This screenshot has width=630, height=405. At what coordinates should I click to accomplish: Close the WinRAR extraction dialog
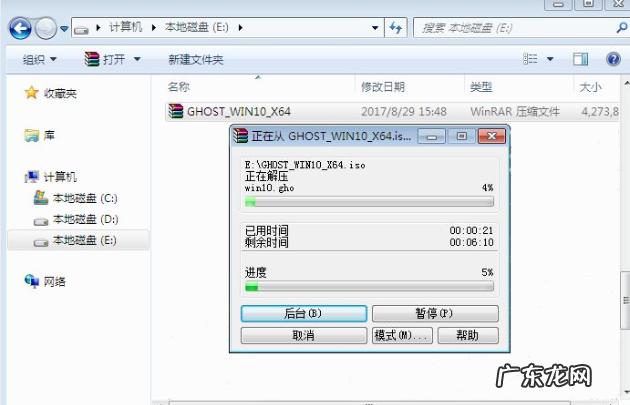(492, 136)
